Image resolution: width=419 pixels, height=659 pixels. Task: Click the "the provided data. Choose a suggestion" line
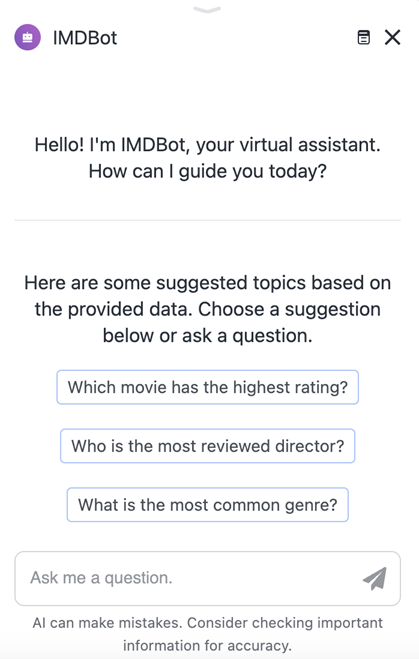tap(208, 309)
